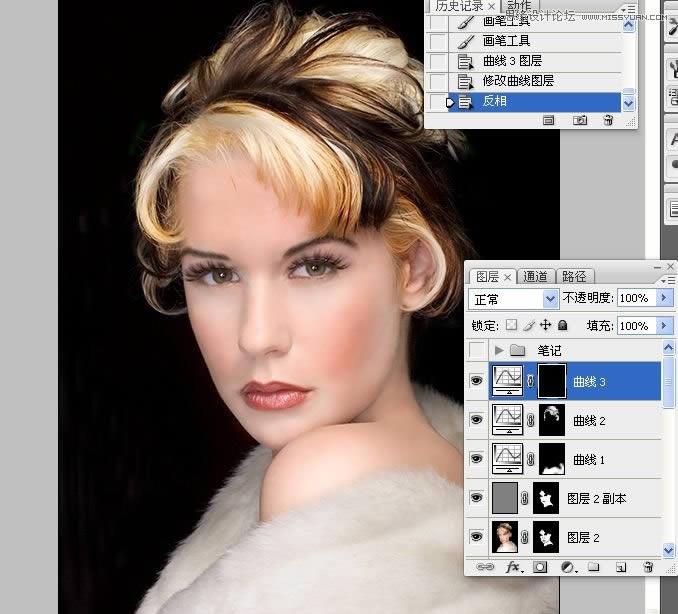This screenshot has height=614, width=678.
Task: Show the 笔记 group layer
Action: click(477, 350)
